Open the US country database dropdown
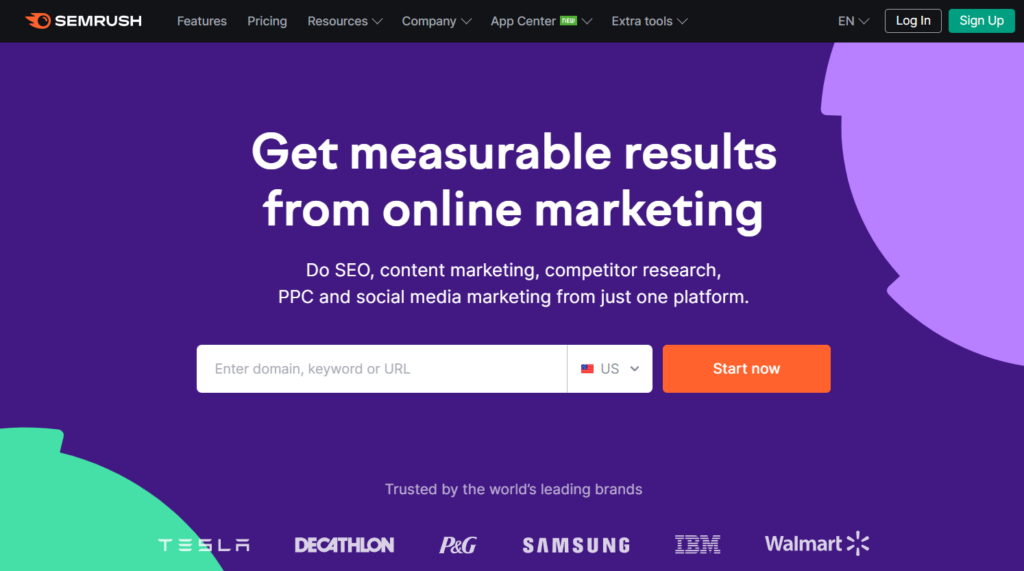This screenshot has height=571, width=1024. coord(610,369)
